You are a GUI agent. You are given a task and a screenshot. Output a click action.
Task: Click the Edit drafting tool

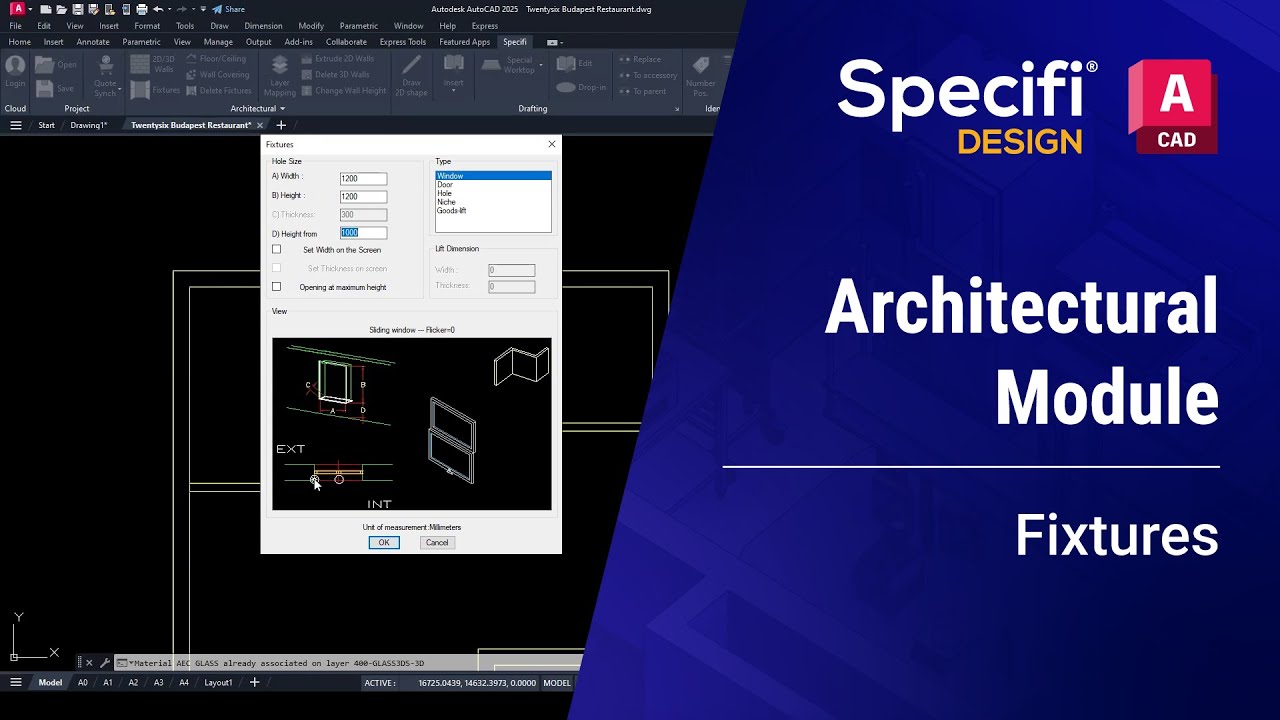[575, 63]
